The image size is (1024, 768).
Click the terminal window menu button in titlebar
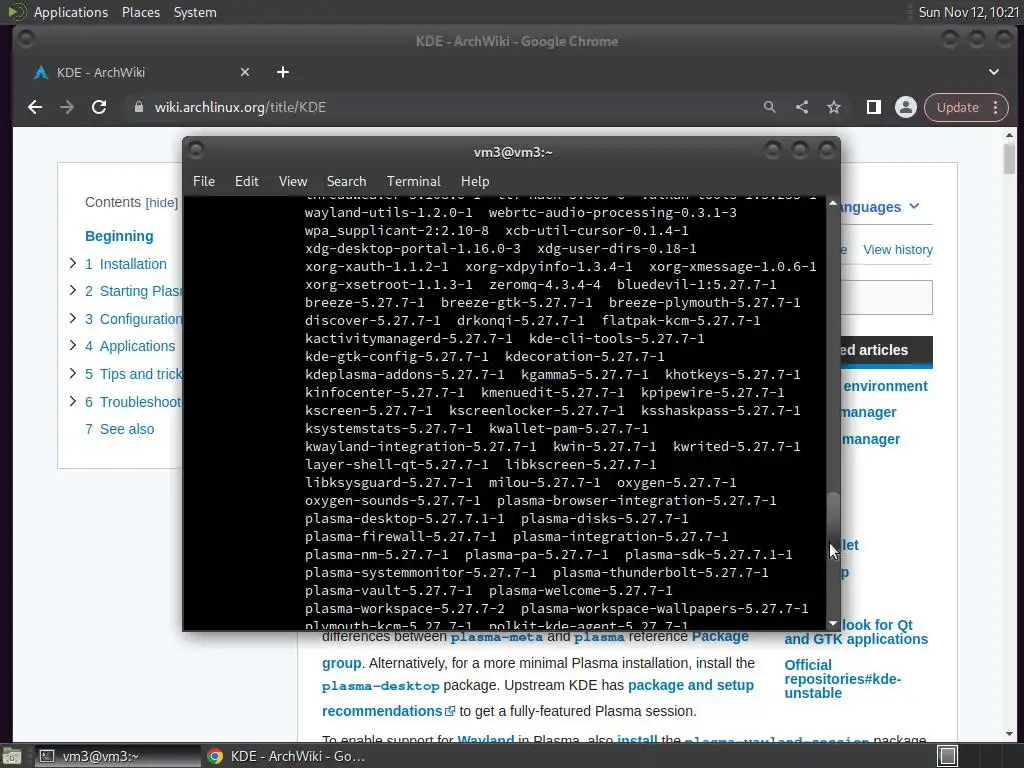click(196, 152)
